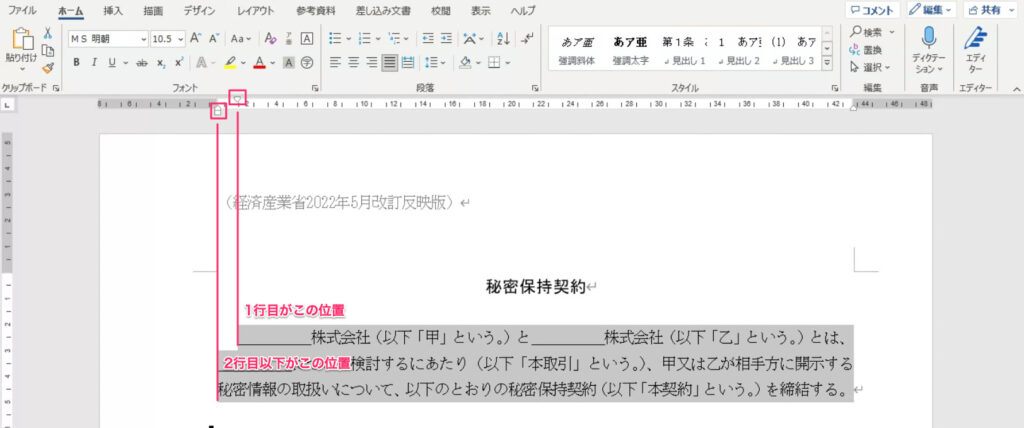Open the 選択 (Select) dropdown
The image size is (1024, 428).
tap(871, 67)
